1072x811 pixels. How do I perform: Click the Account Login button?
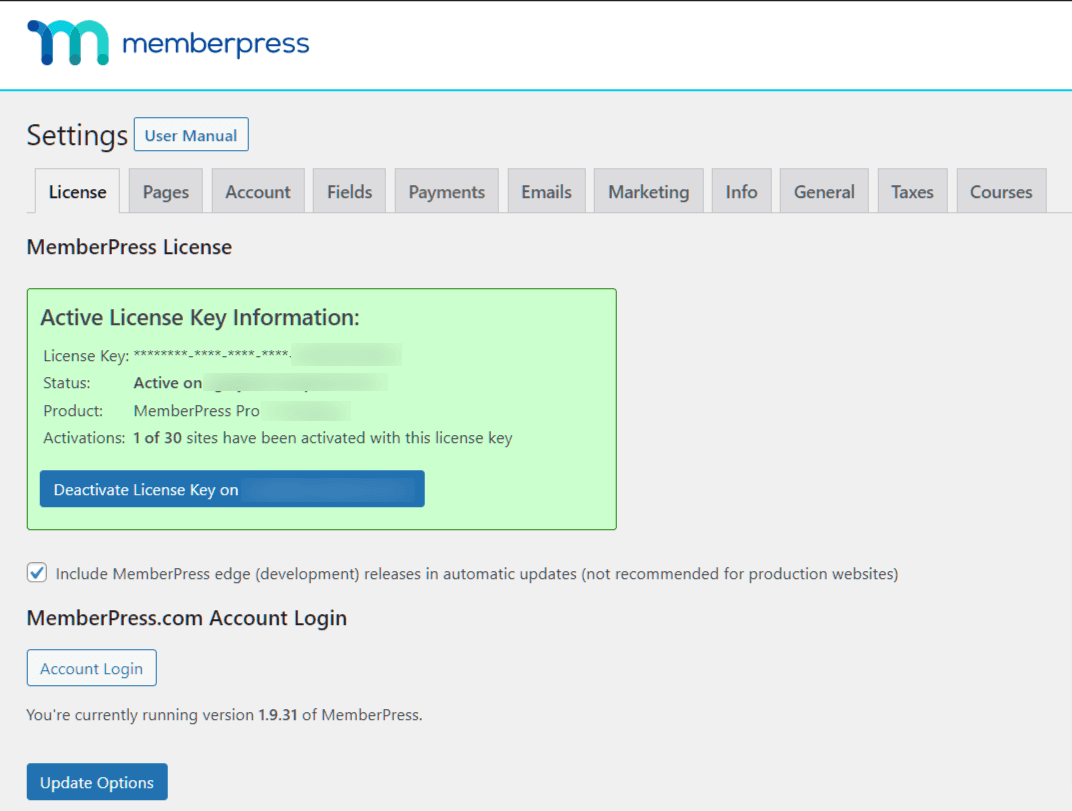click(x=91, y=667)
